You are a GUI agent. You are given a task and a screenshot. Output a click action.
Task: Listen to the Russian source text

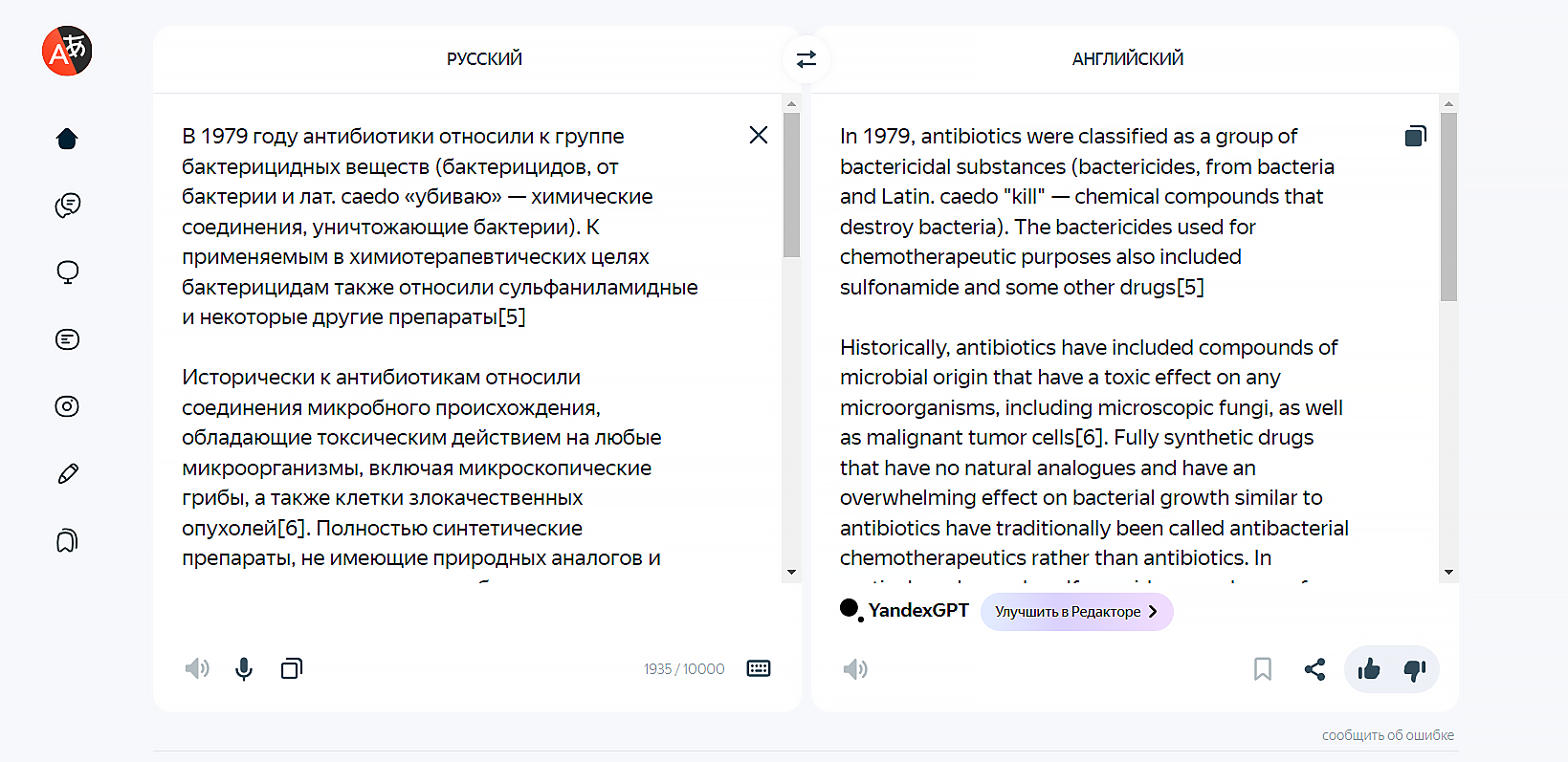(197, 668)
